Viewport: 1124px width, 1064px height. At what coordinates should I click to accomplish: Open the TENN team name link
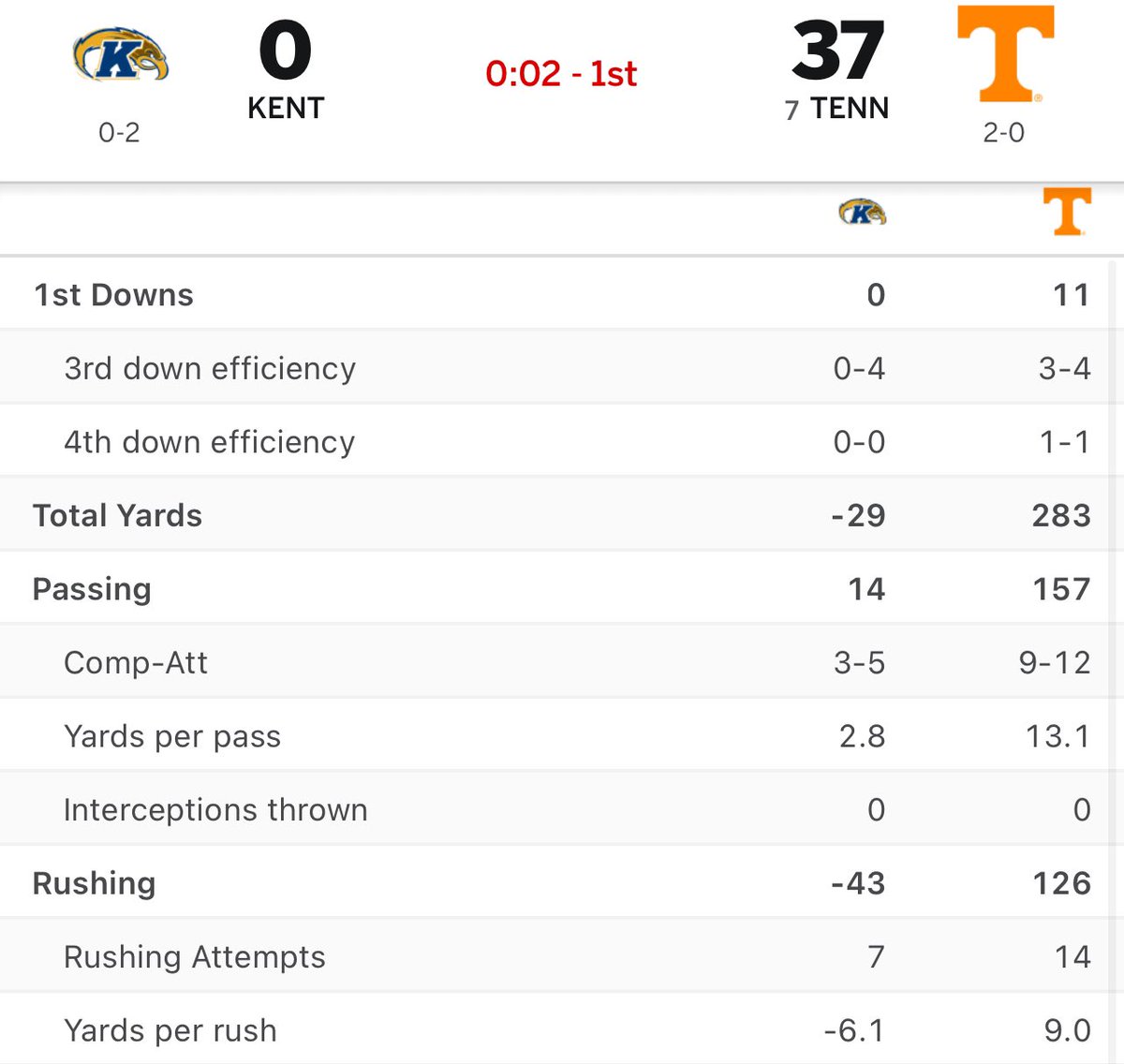coord(850,108)
